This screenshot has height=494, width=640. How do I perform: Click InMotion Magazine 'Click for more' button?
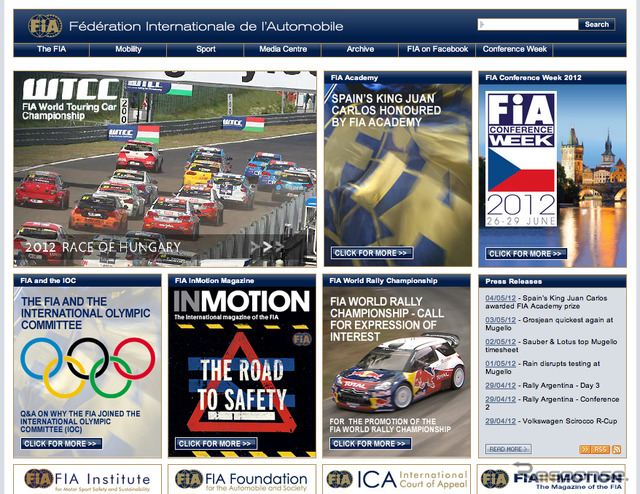216,444
